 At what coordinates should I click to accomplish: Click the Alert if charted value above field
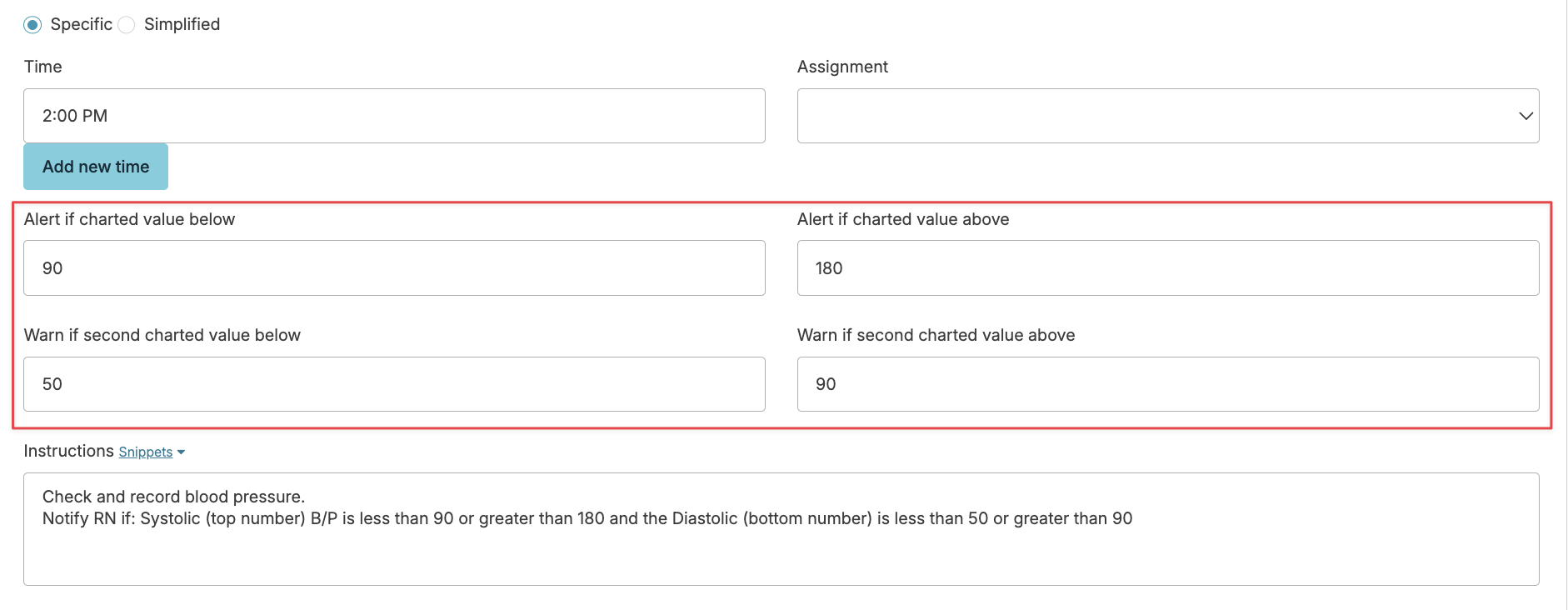coord(1168,268)
